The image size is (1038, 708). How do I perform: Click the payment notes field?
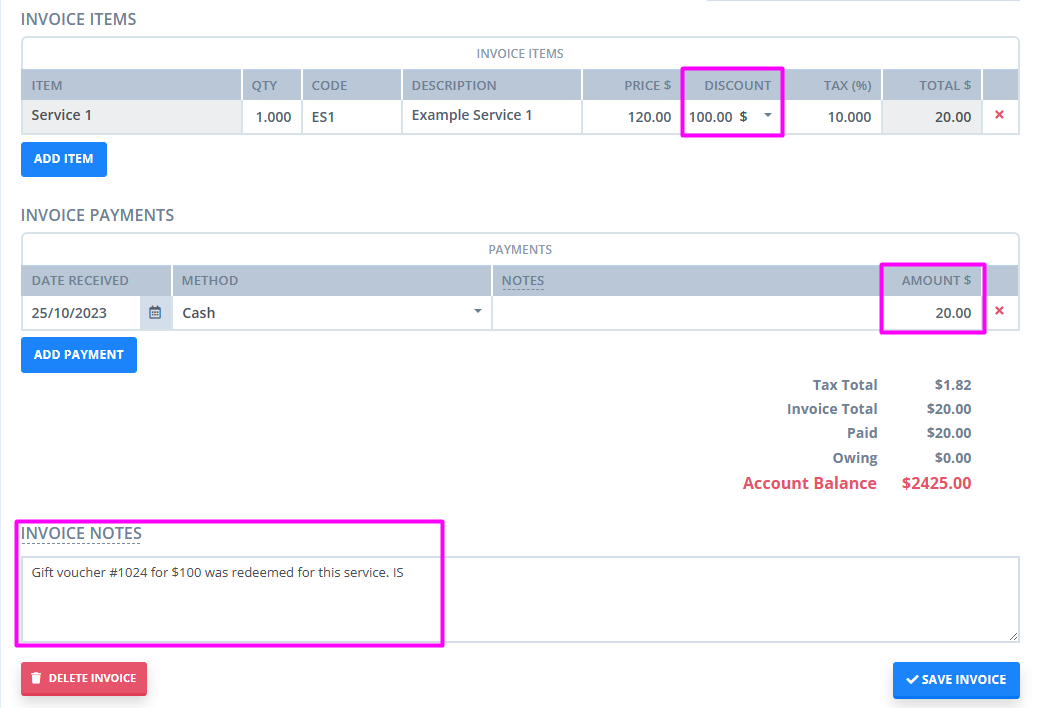point(686,312)
